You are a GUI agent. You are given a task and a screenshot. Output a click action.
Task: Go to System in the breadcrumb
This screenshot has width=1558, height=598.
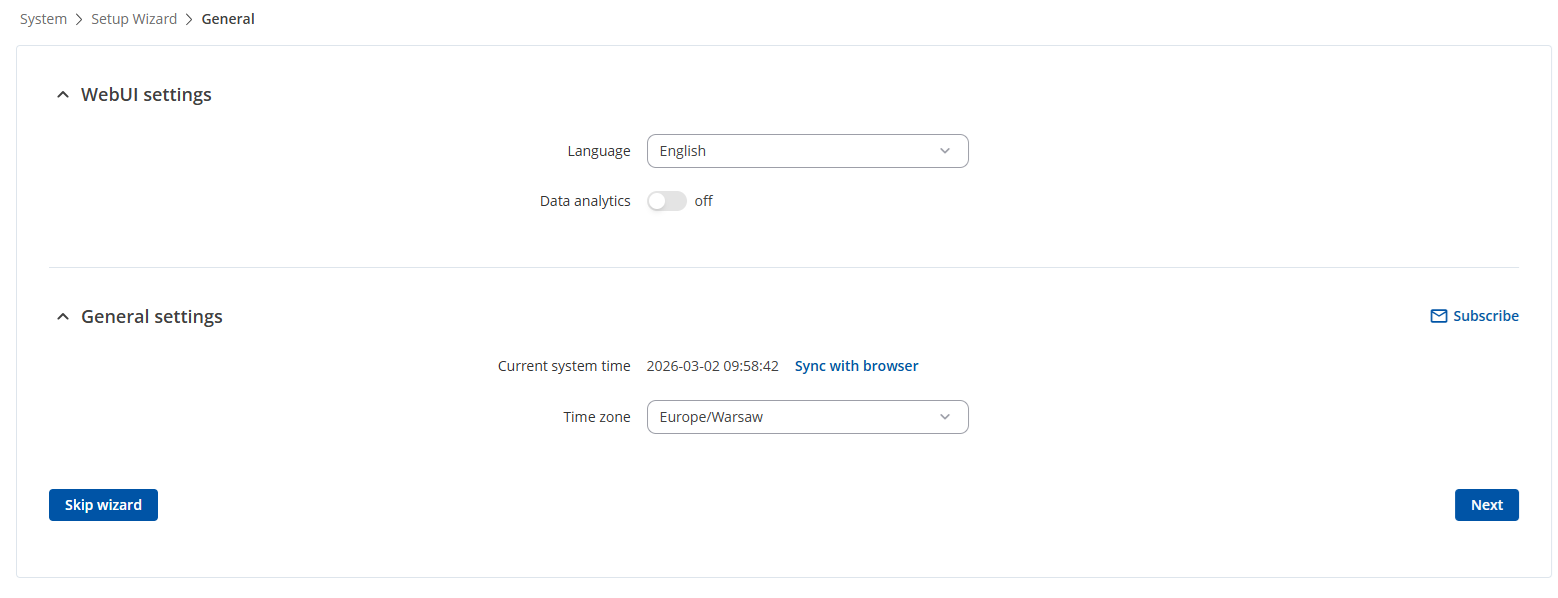point(43,19)
